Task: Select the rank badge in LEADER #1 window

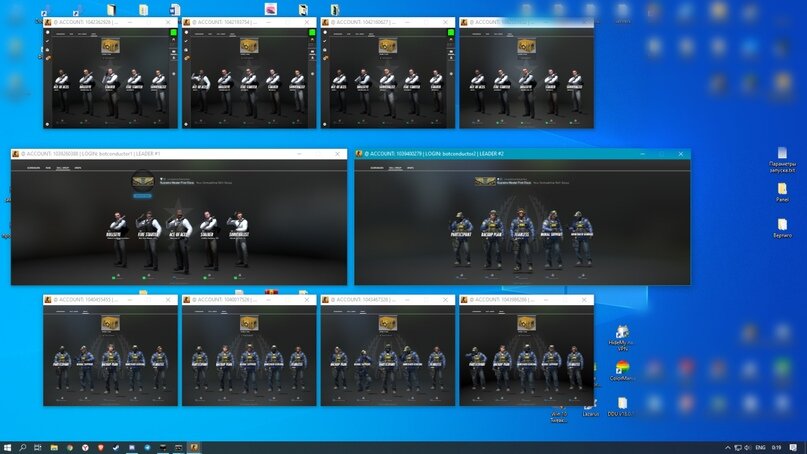Action: click(143, 181)
